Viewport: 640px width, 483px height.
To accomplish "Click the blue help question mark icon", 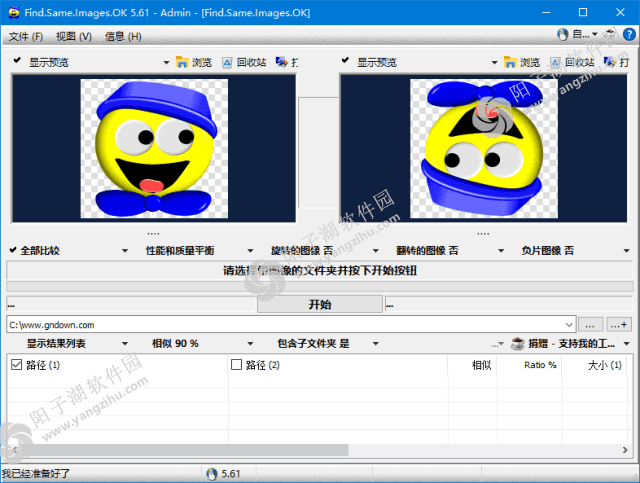I will (x=629, y=34).
